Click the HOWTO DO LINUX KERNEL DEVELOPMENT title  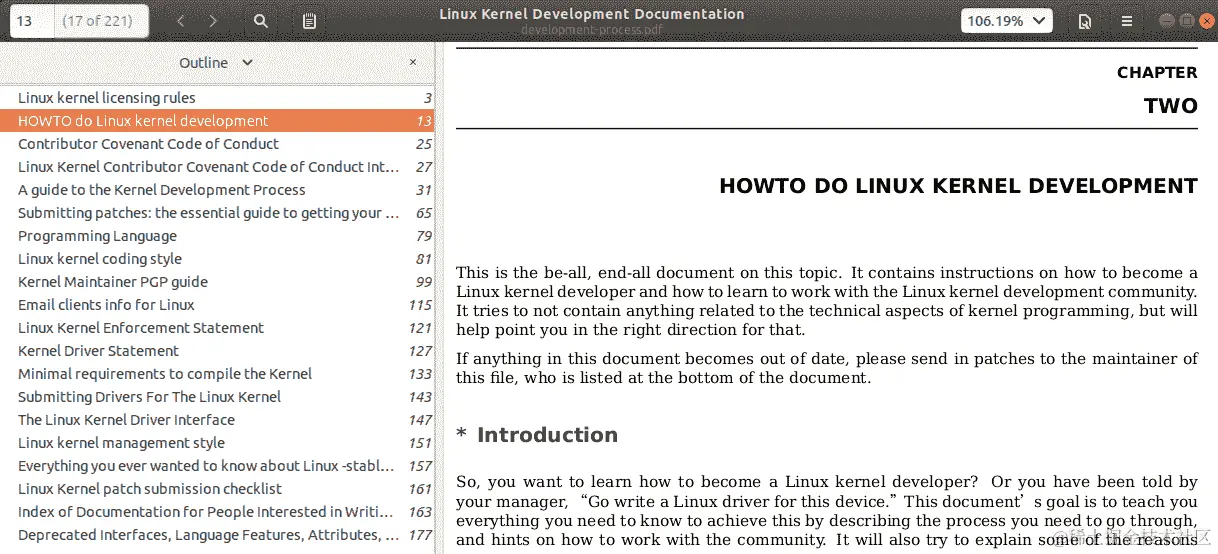958,186
